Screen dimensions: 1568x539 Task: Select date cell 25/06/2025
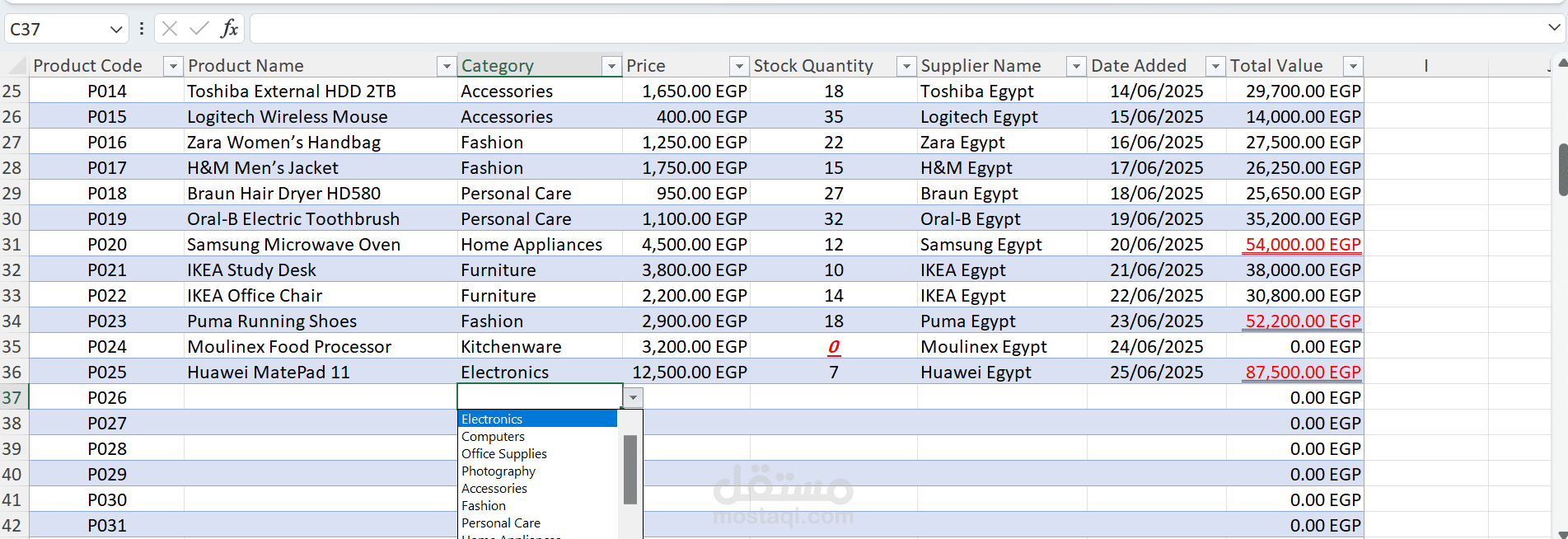coord(1157,373)
